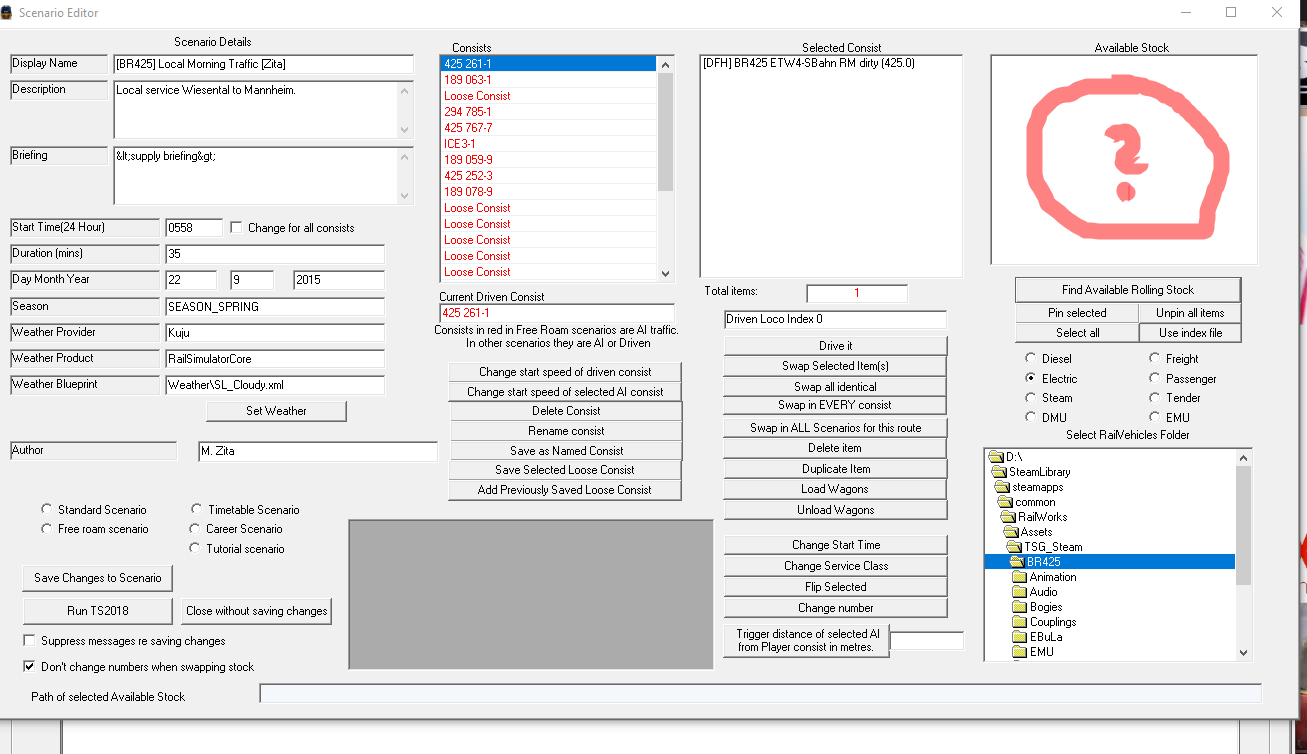Choose Electric stock type
1307x754 pixels.
pyautogui.click(x=1030, y=379)
